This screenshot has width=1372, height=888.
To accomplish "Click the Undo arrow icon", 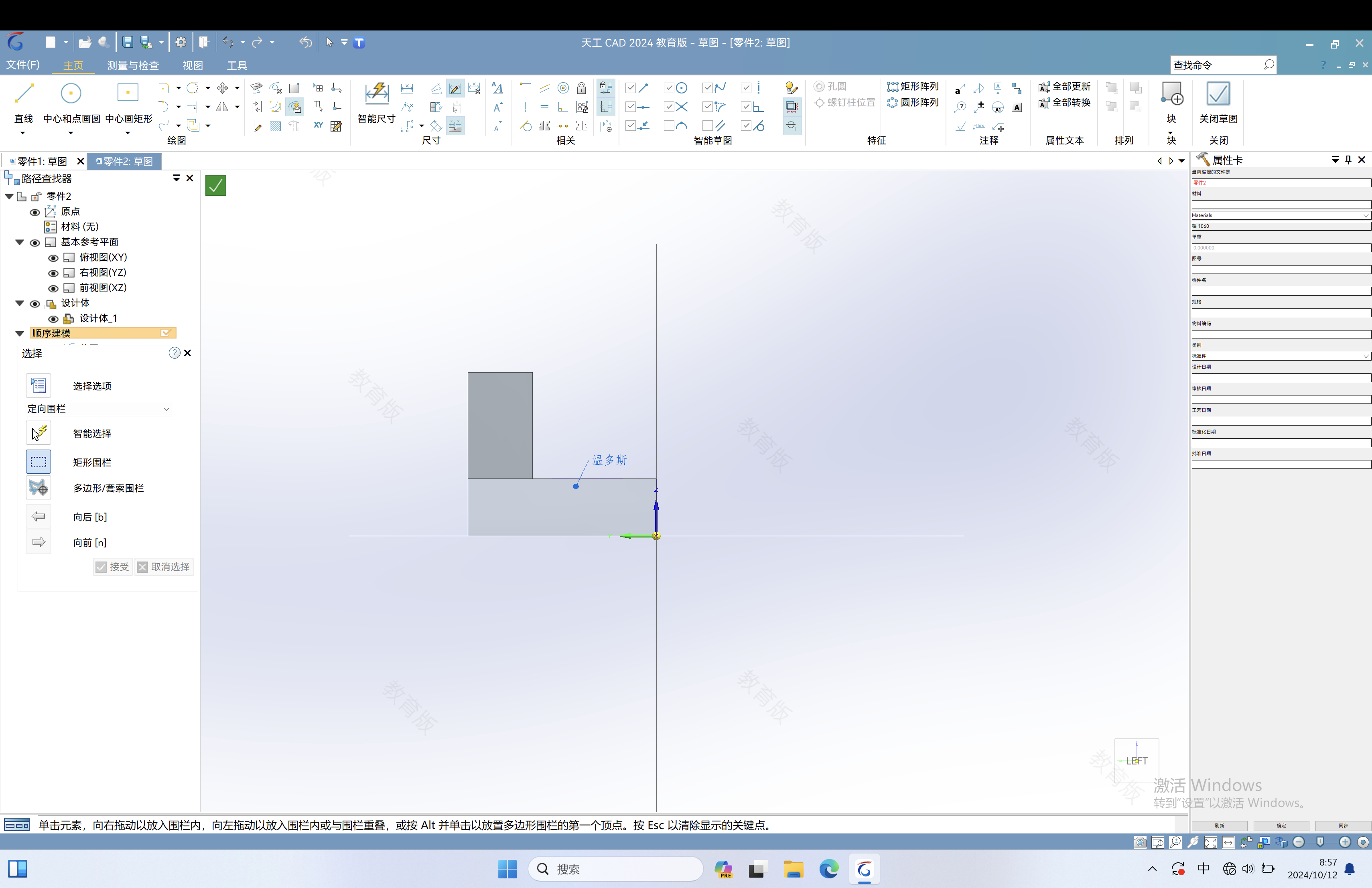I will (228, 43).
